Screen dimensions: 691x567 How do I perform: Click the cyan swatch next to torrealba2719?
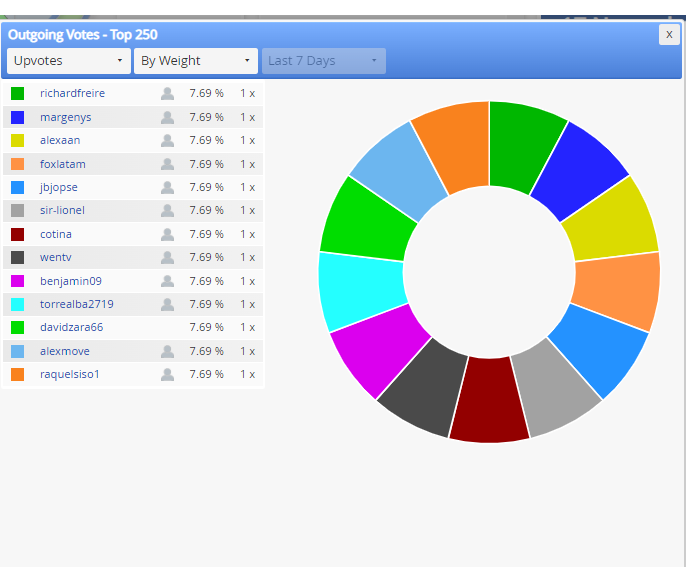pos(18,304)
